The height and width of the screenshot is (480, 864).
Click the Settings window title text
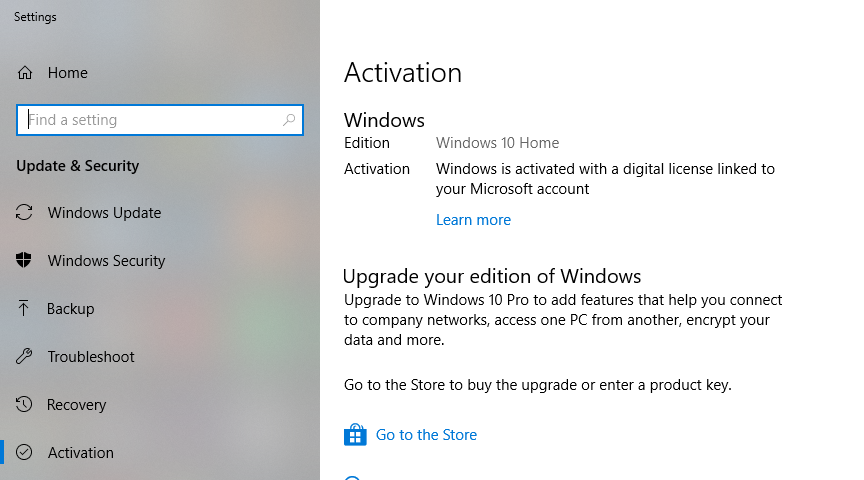pyautogui.click(x=35, y=17)
